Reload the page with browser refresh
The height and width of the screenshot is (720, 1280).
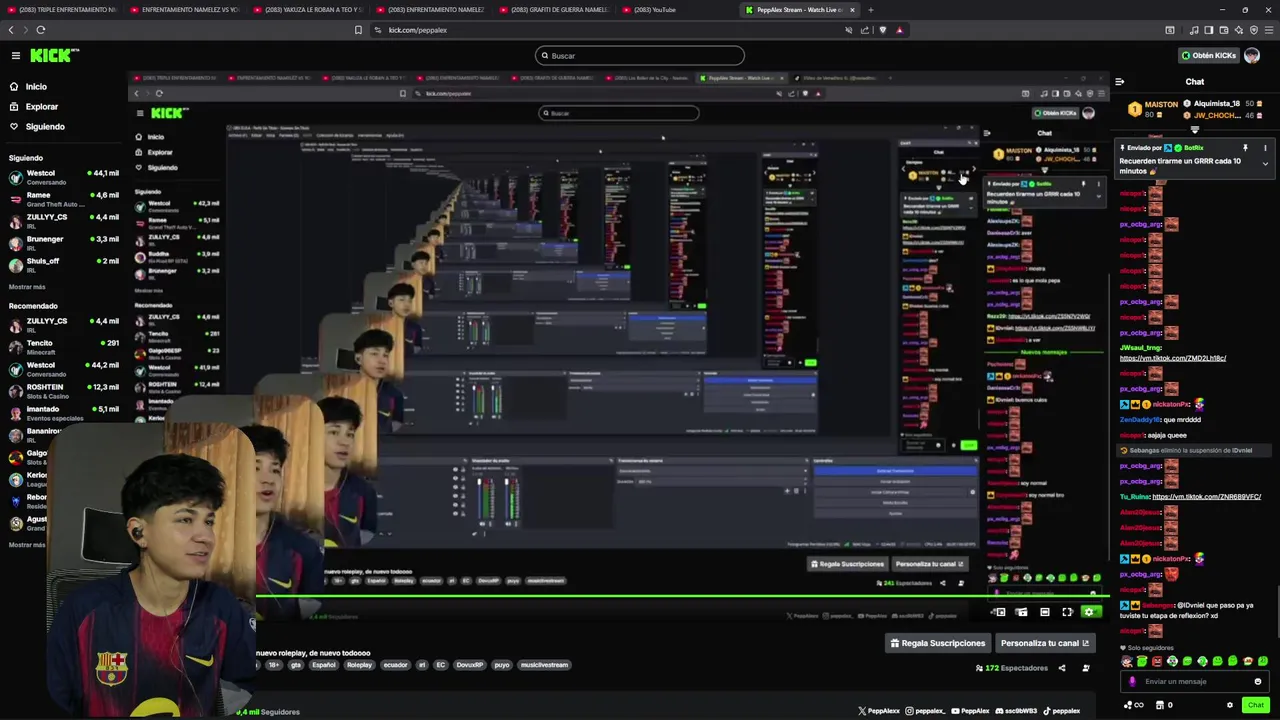click(40, 30)
